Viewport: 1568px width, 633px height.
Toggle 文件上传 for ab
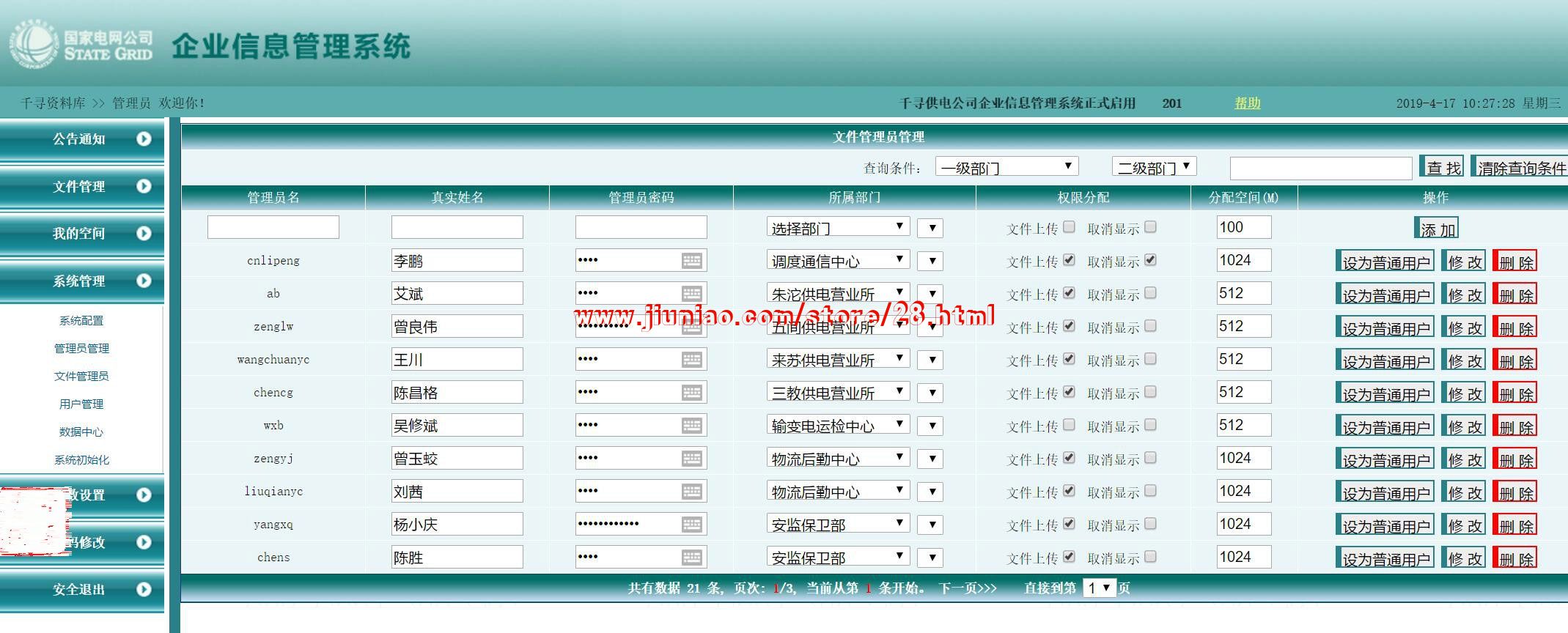pyautogui.click(x=1070, y=293)
